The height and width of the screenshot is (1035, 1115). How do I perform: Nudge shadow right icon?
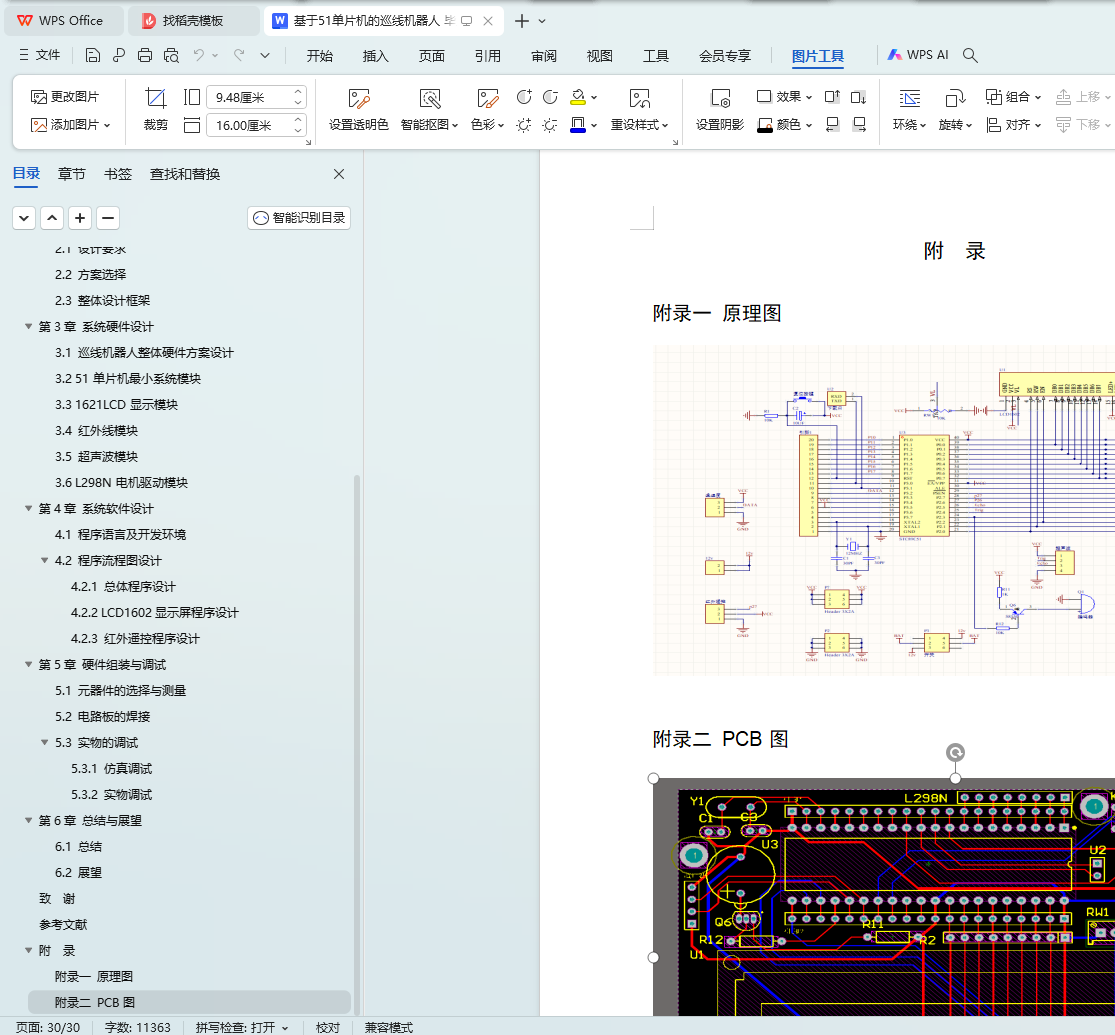click(859, 125)
